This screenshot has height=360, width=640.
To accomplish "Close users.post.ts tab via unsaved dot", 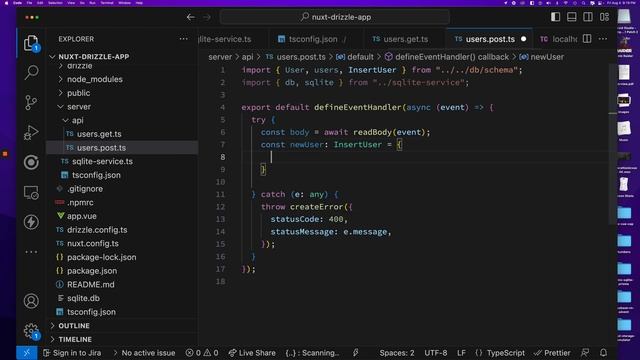I will click(524, 39).
